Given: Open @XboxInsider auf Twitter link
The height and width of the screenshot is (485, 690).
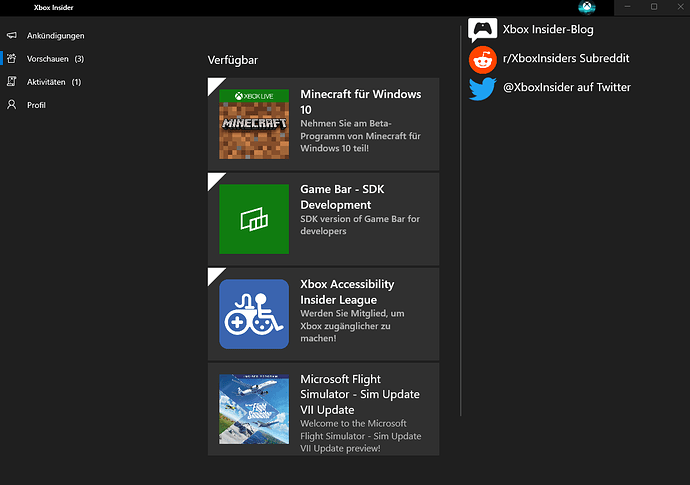Looking at the screenshot, I should pyautogui.click(x=566, y=88).
